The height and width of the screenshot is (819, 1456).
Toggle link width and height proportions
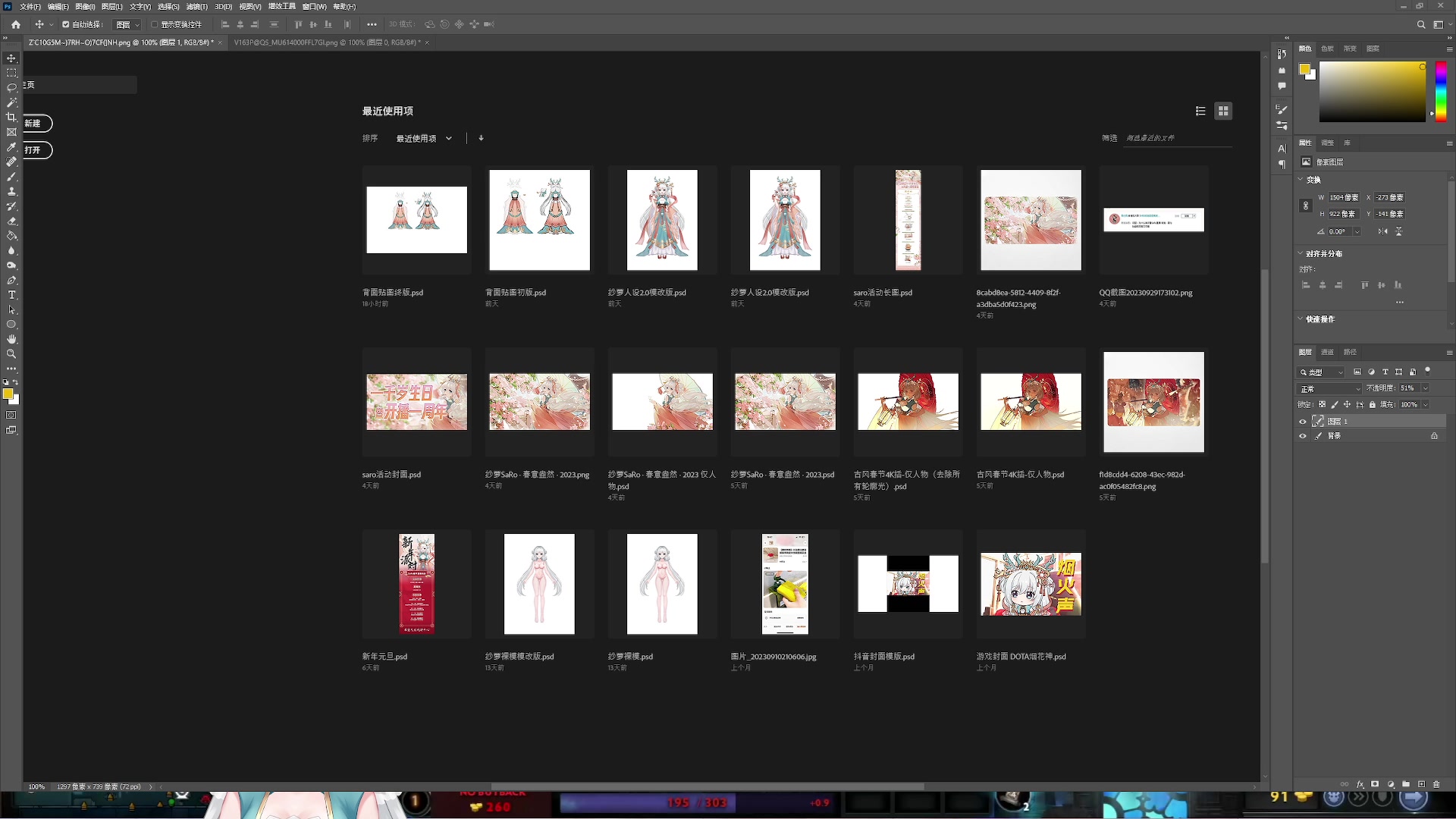(1306, 206)
